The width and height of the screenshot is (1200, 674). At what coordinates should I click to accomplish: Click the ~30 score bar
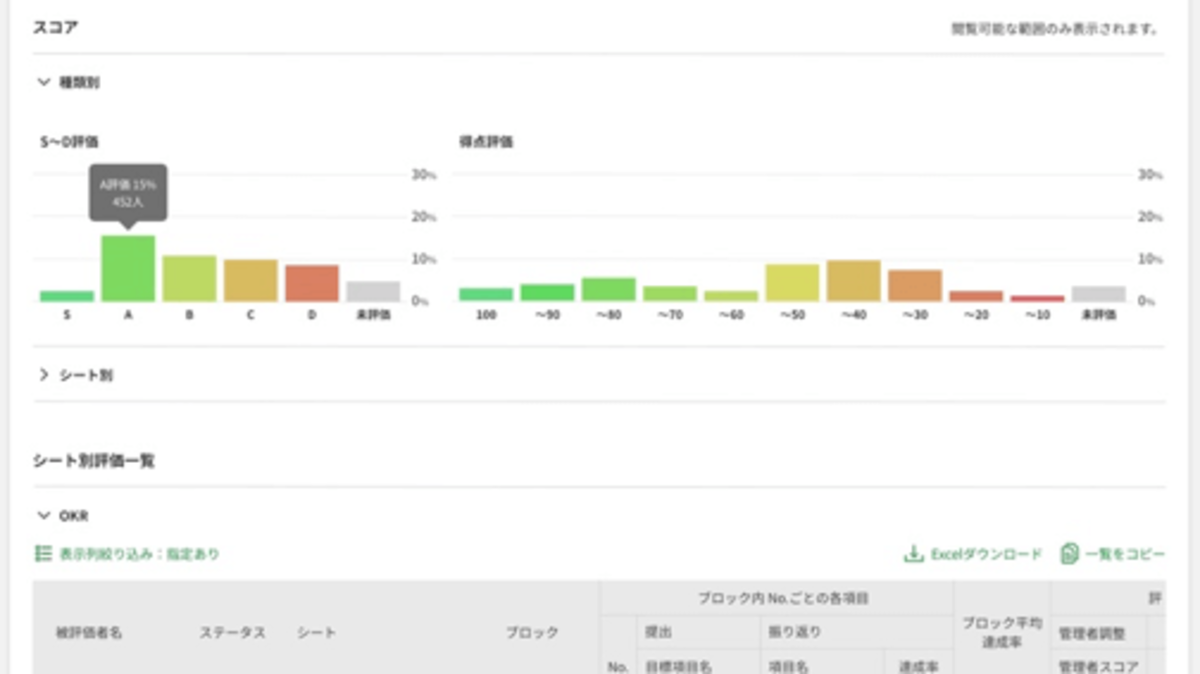[915, 285]
